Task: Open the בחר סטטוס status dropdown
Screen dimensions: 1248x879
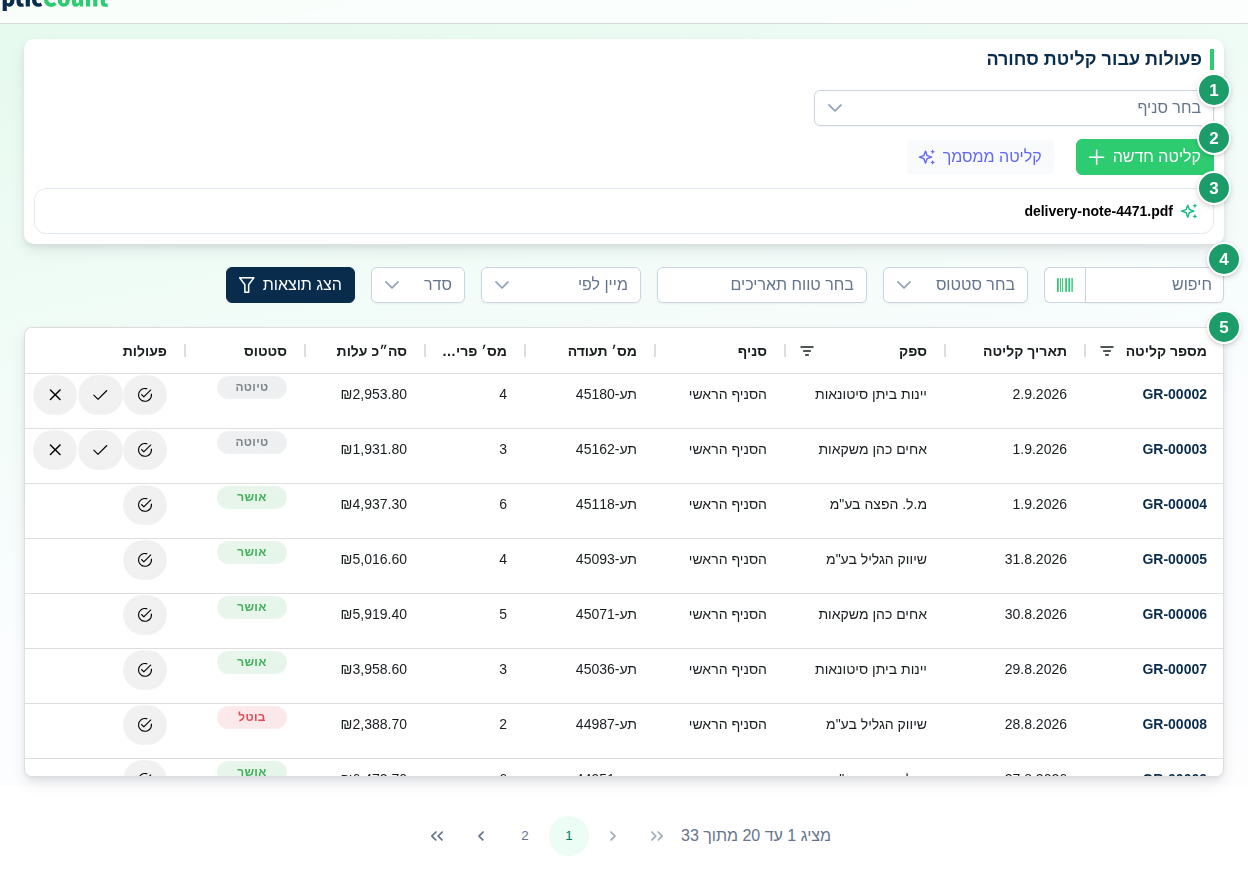Action: tap(955, 285)
